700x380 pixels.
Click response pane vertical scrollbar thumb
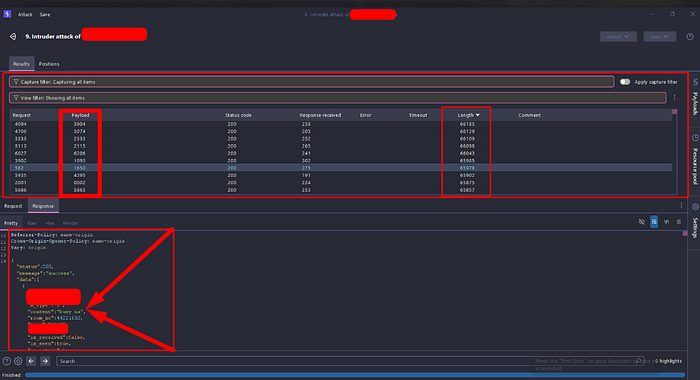685,234
